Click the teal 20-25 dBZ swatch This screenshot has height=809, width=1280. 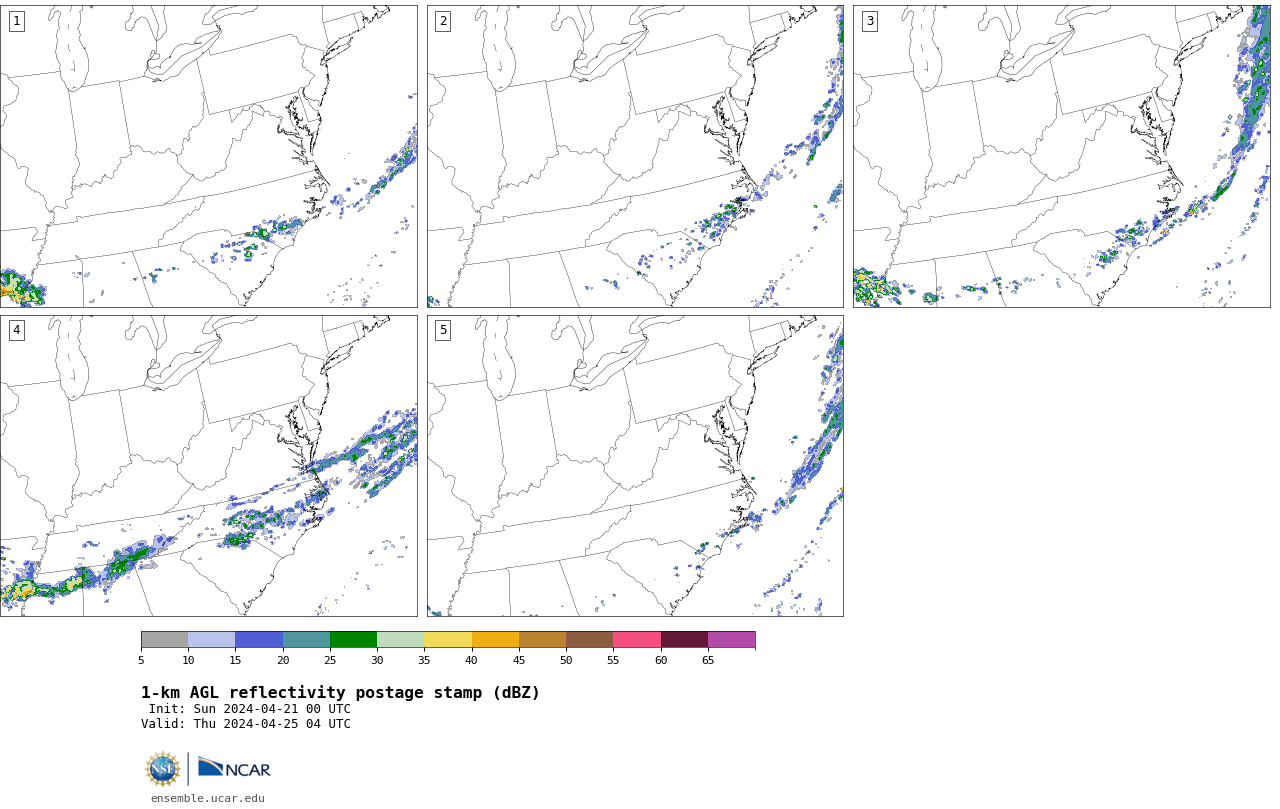tap(306, 640)
